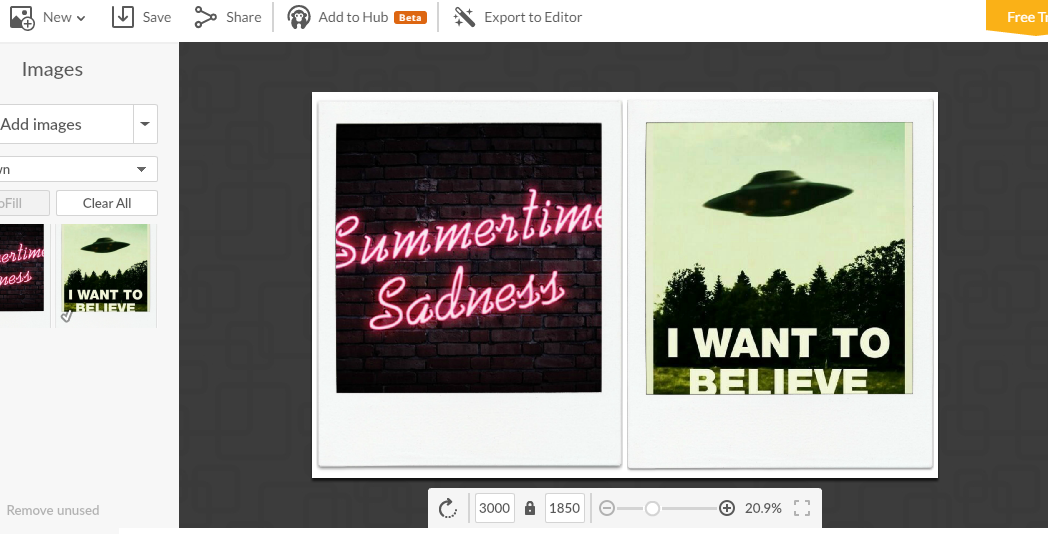Click the width field showing 3000
The height and width of the screenshot is (534, 1050).
(x=495, y=508)
